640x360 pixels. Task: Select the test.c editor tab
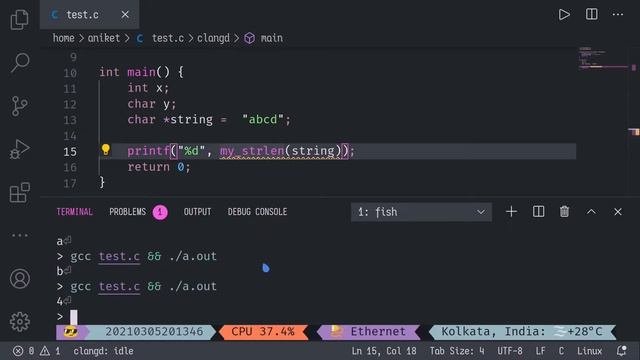(89, 15)
